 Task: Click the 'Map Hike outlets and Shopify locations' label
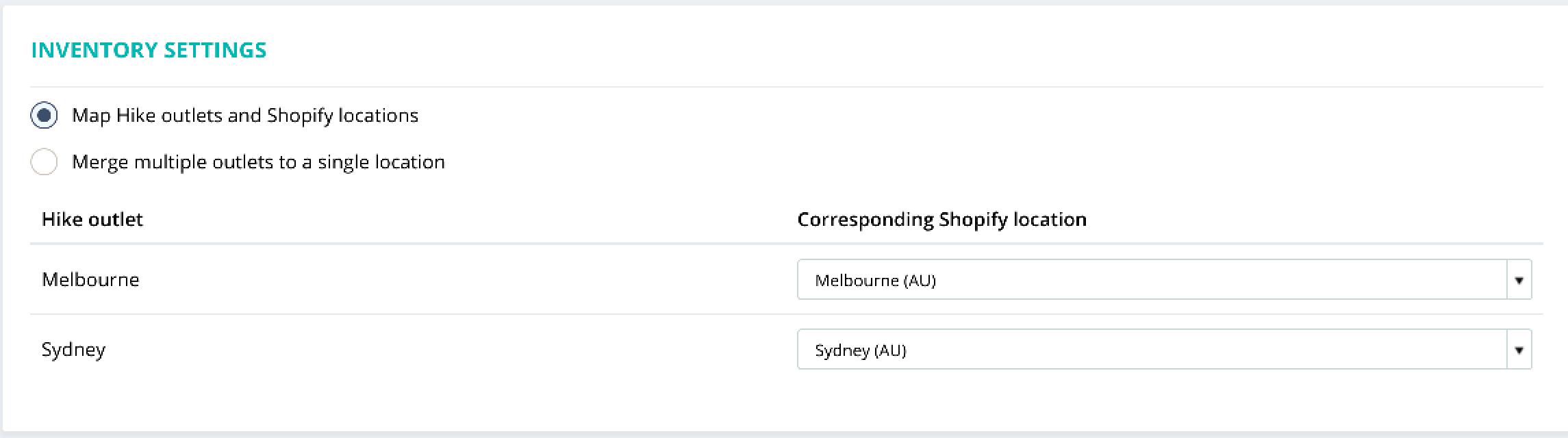click(244, 116)
